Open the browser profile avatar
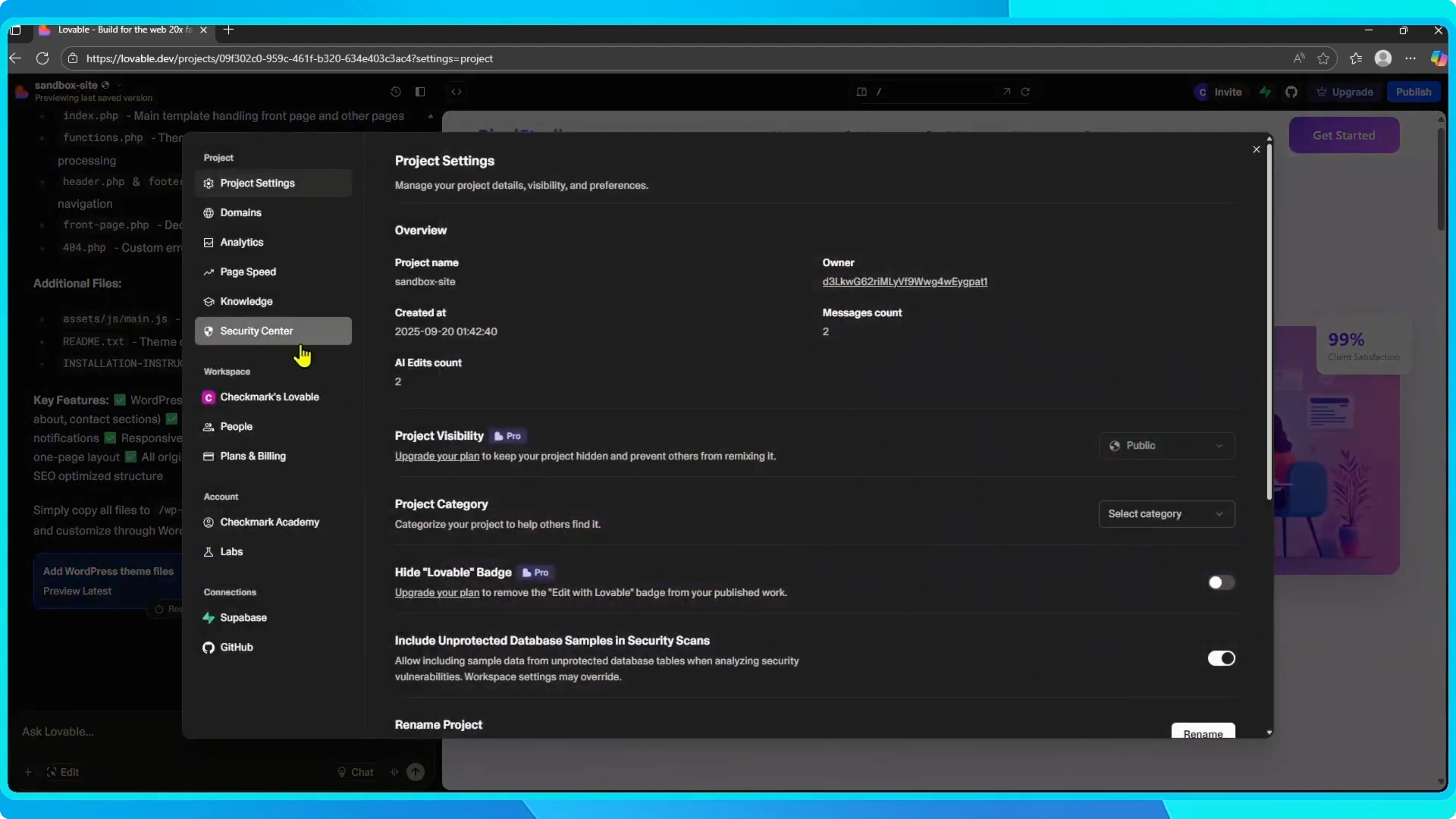 1383,58
